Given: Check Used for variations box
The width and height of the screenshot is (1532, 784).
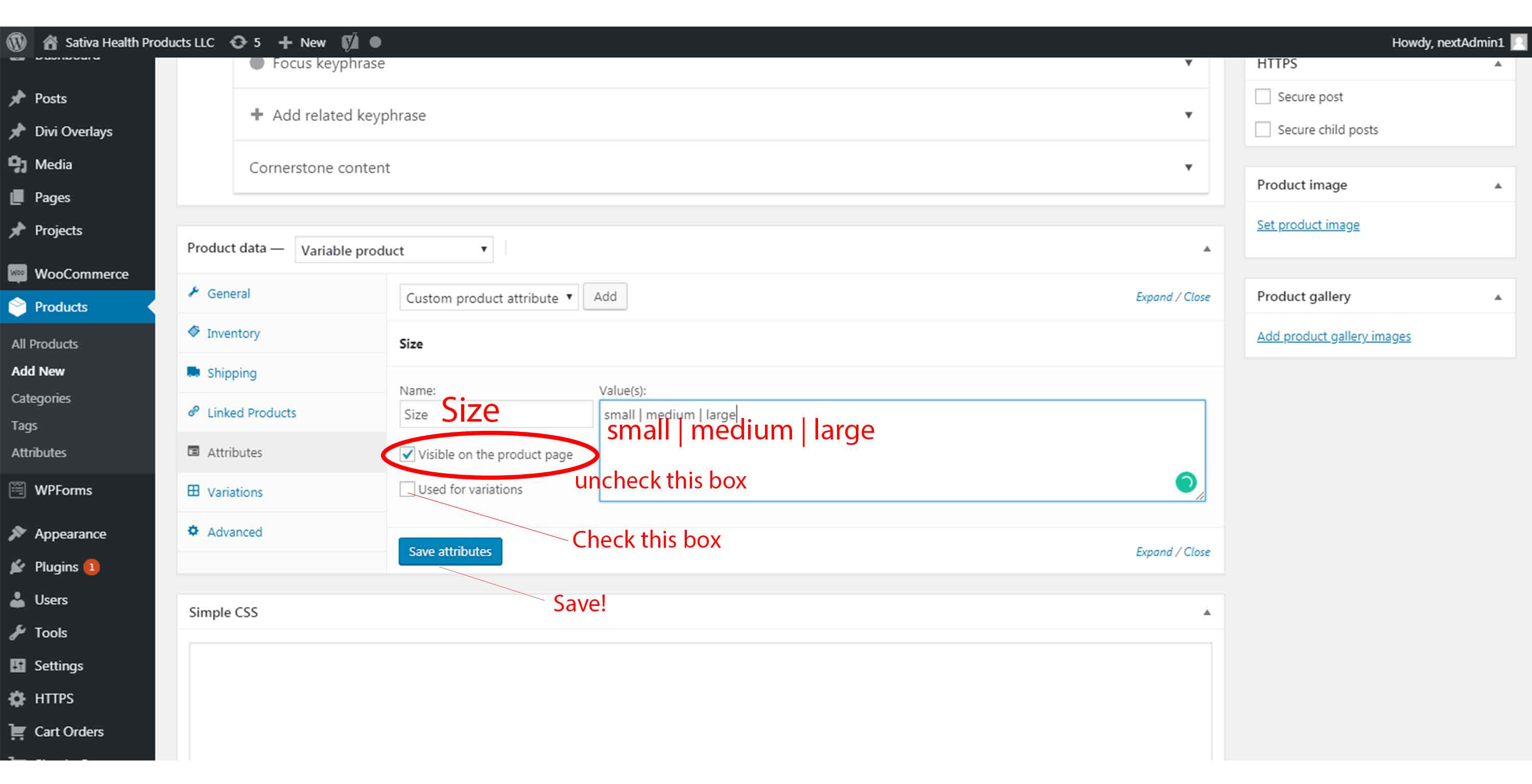Looking at the screenshot, I should coord(408,488).
